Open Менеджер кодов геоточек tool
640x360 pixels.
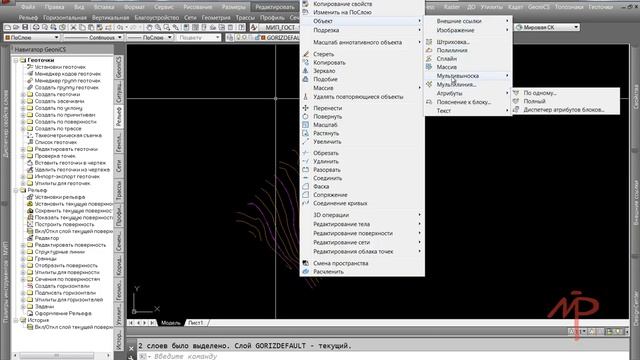[68, 74]
